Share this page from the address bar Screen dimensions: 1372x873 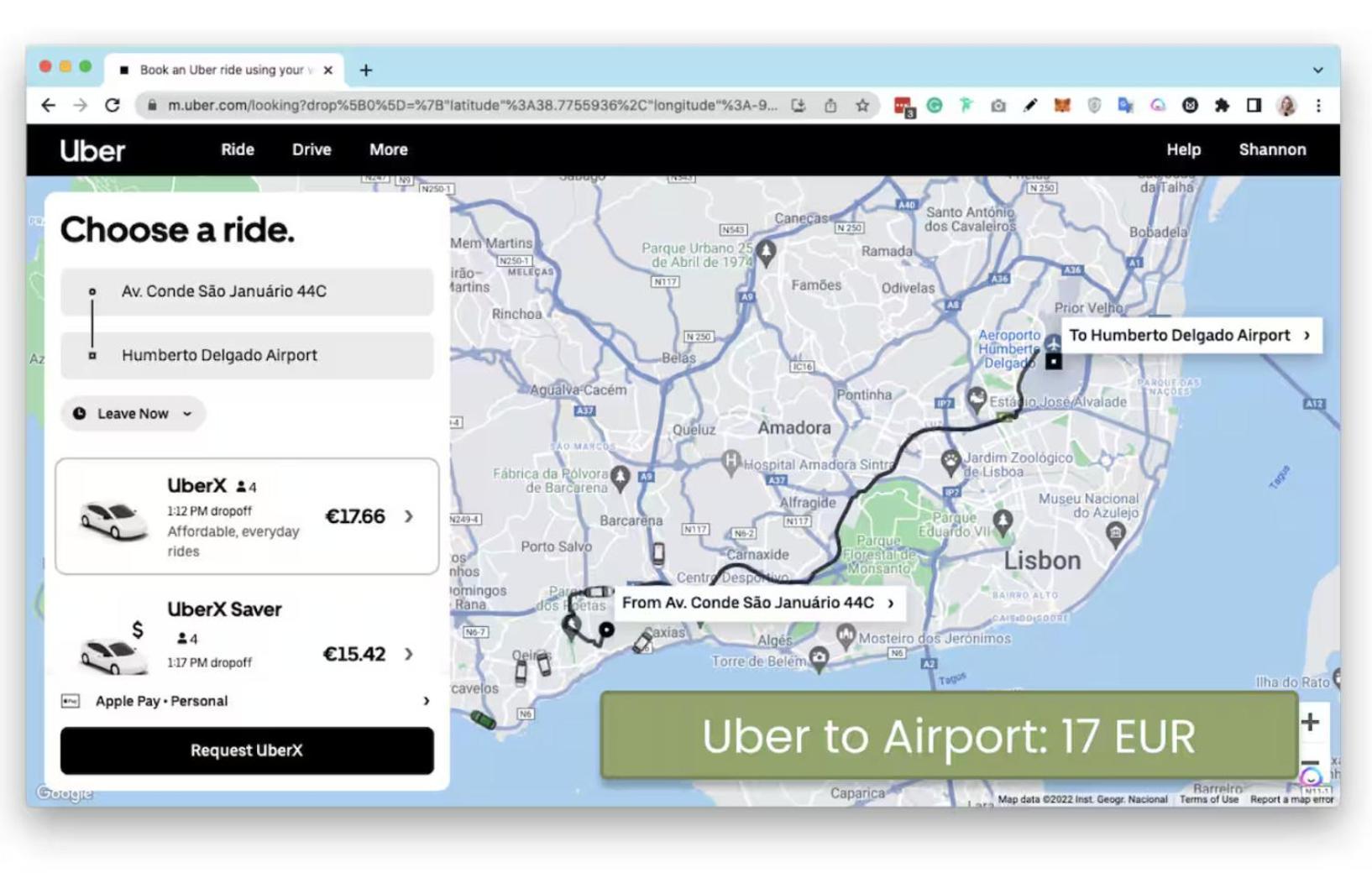tap(830, 105)
